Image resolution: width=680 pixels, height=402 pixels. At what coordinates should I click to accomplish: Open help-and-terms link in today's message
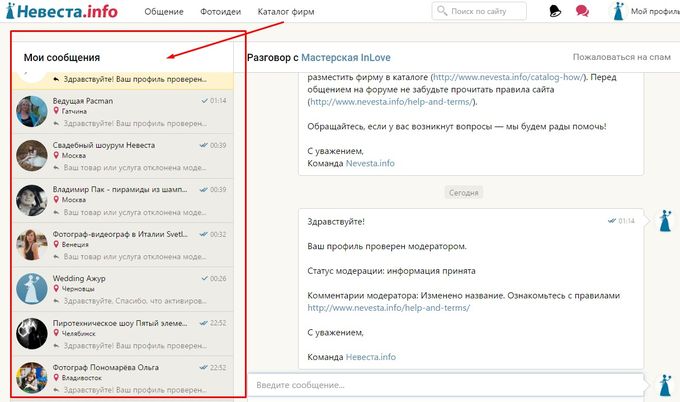[389, 308]
